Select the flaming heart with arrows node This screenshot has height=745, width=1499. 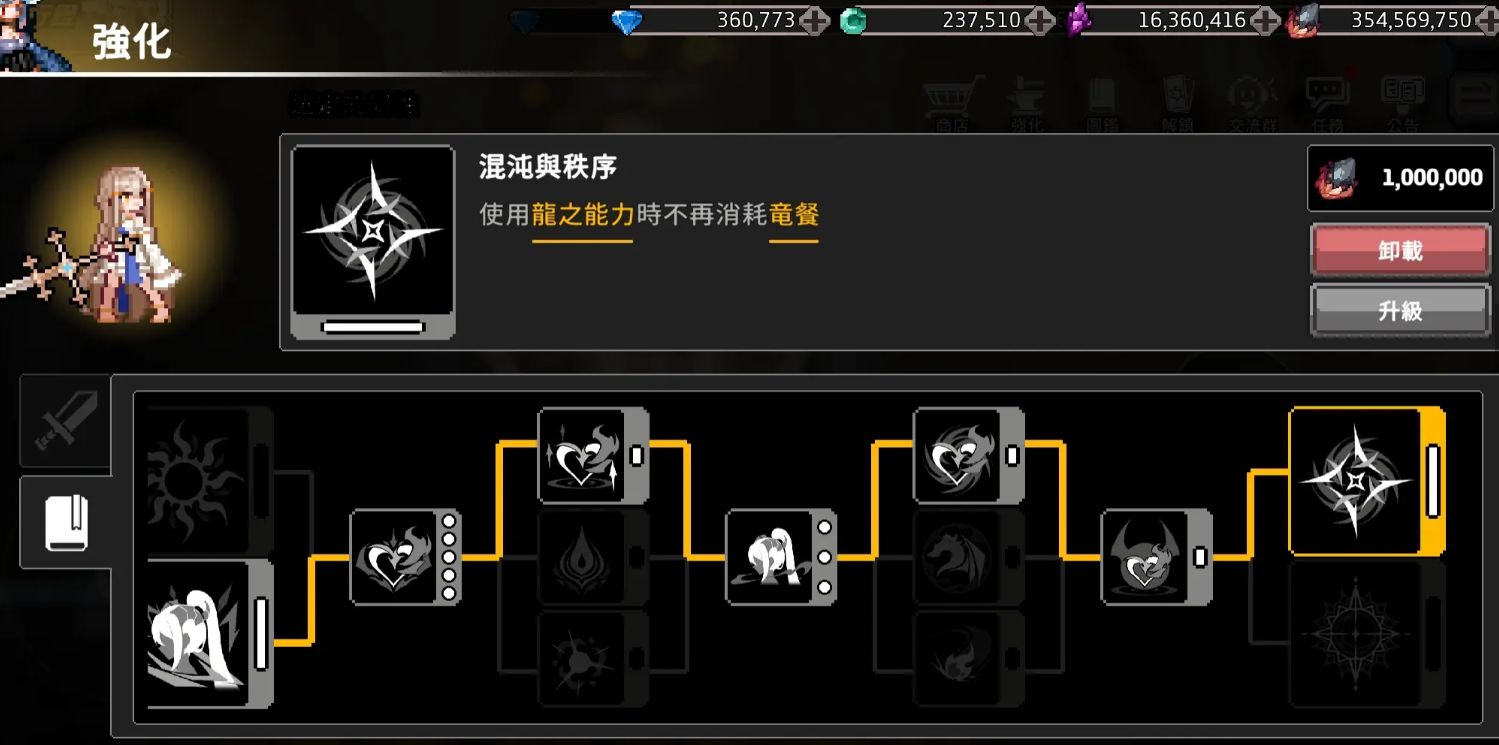[593, 455]
